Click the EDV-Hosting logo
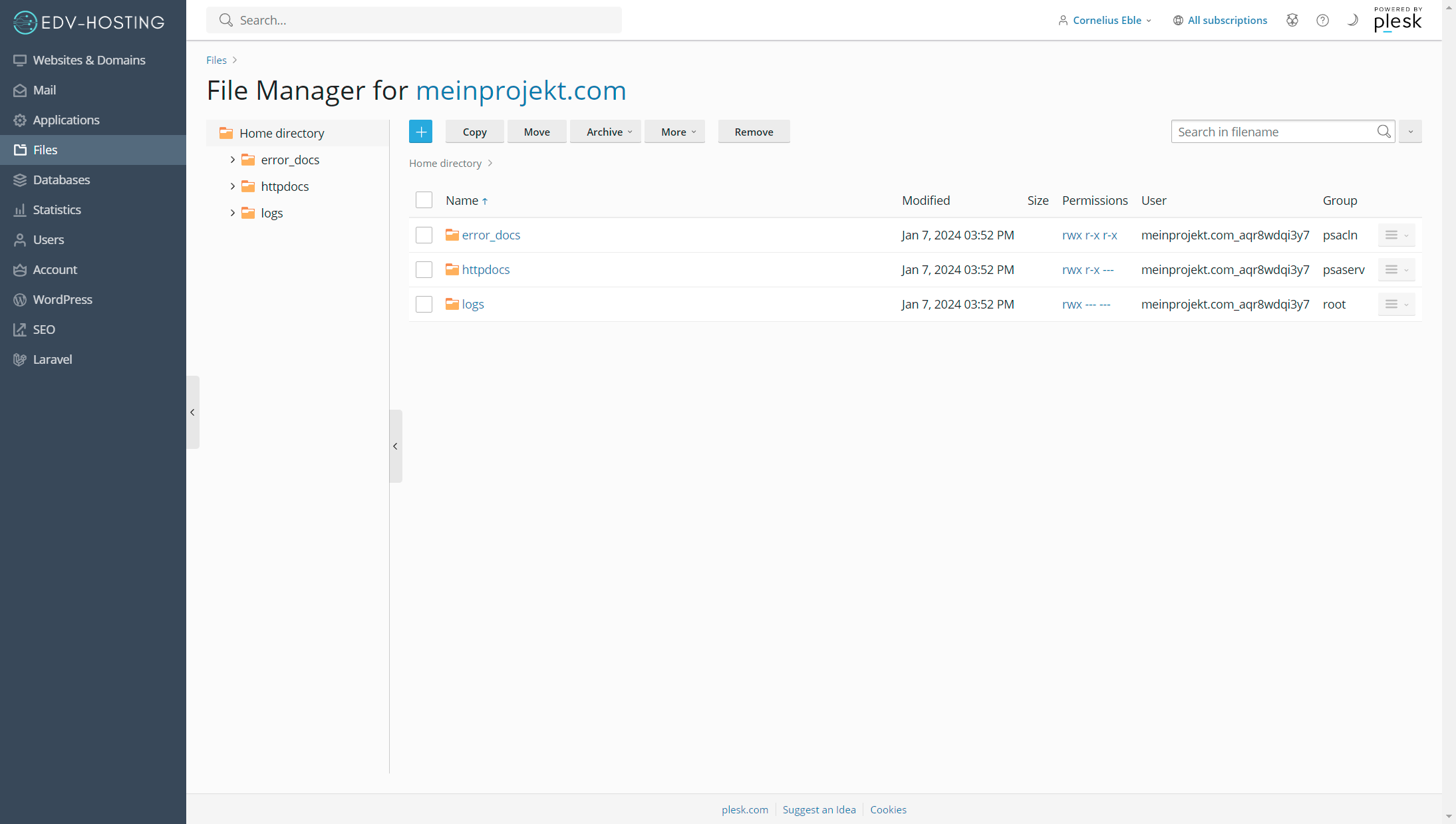 tap(88, 22)
